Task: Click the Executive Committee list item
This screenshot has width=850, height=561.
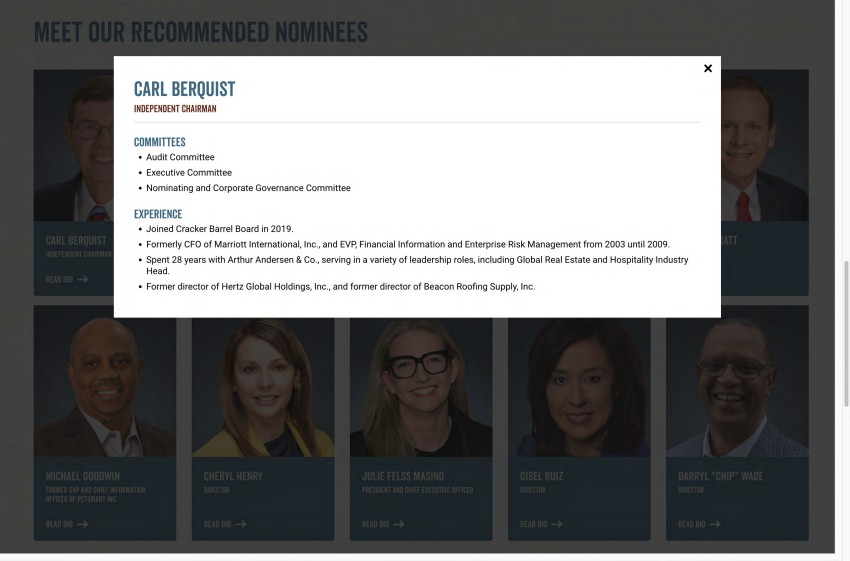Action: point(189,172)
